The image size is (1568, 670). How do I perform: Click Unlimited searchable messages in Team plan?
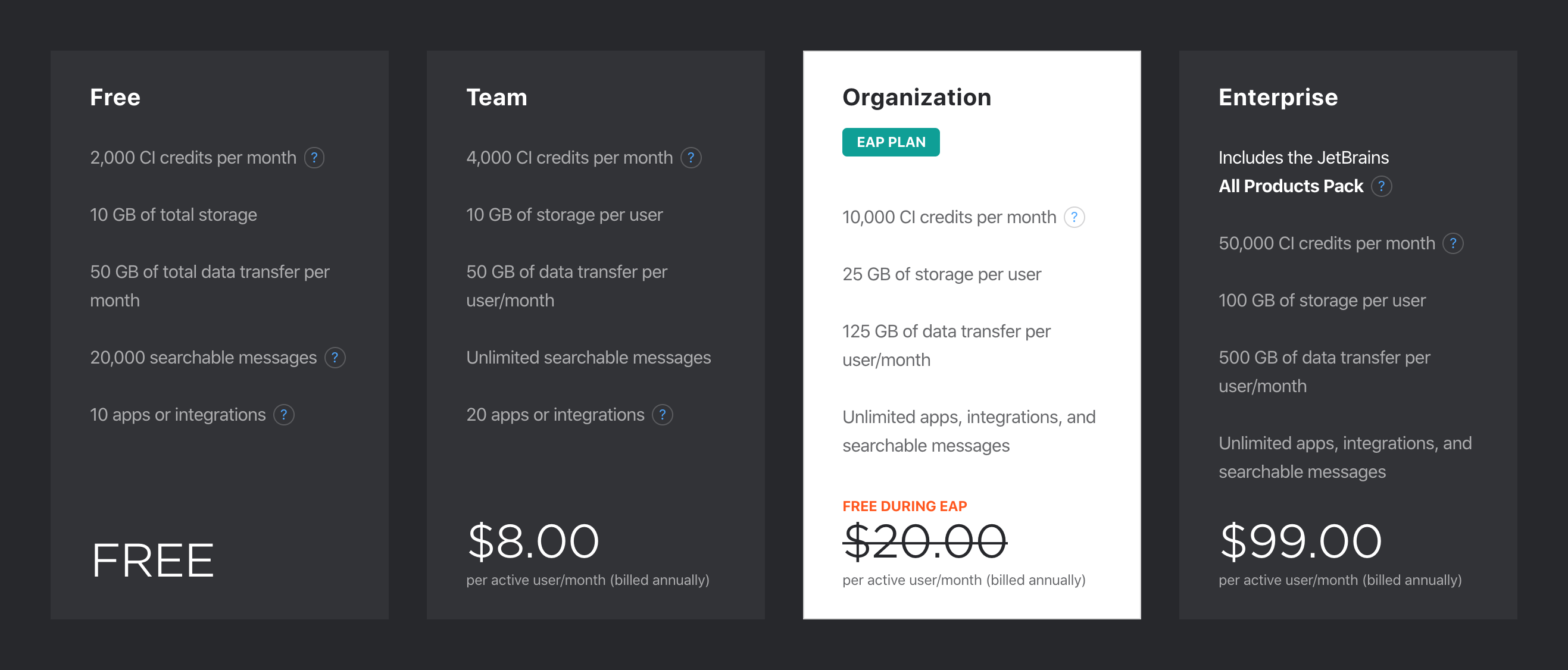pos(588,357)
